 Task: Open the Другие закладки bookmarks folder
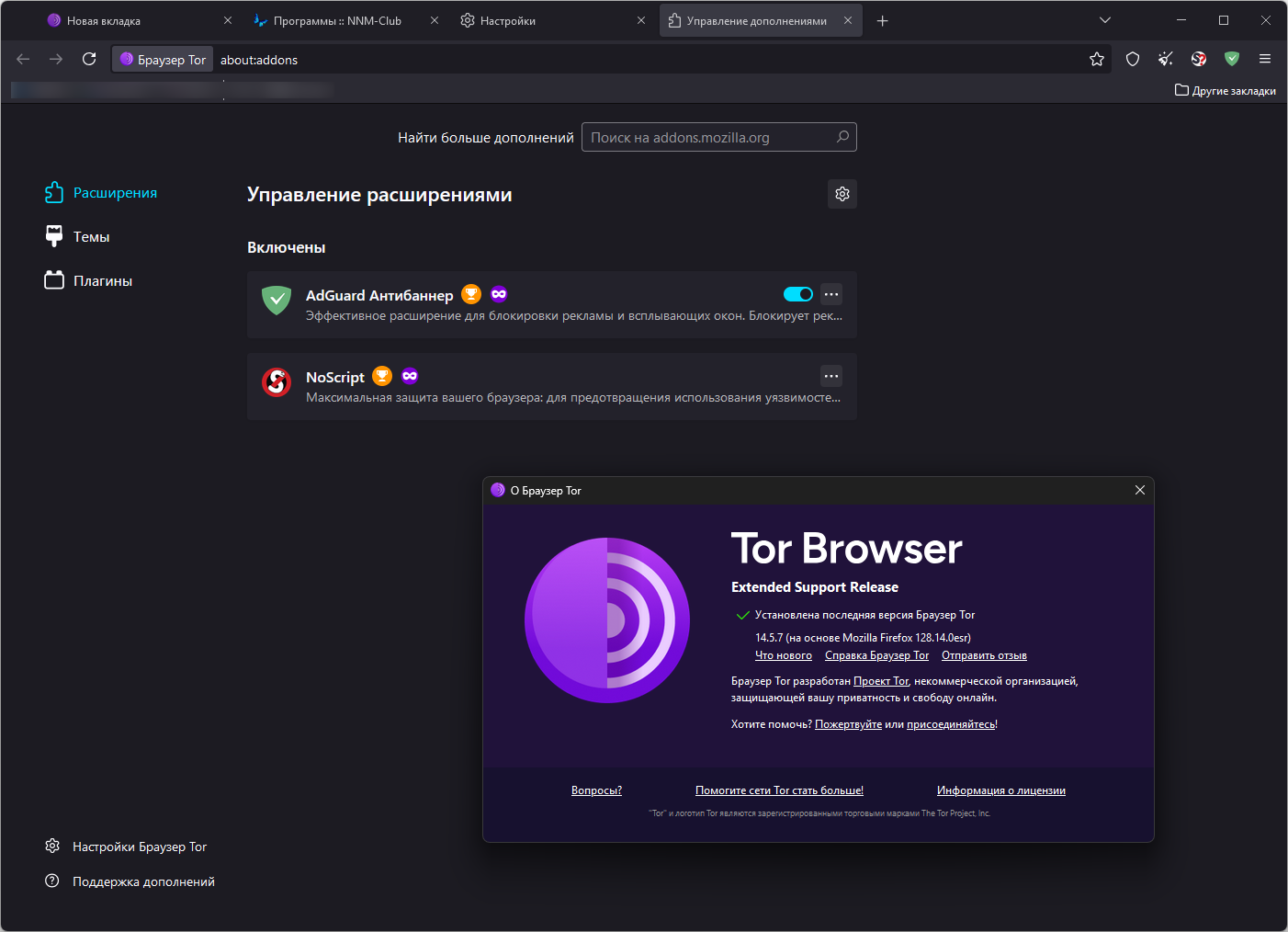pos(1226,90)
